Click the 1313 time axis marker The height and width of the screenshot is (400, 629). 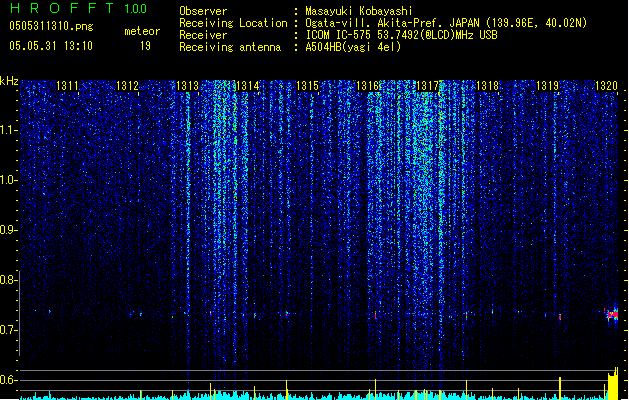tap(187, 85)
